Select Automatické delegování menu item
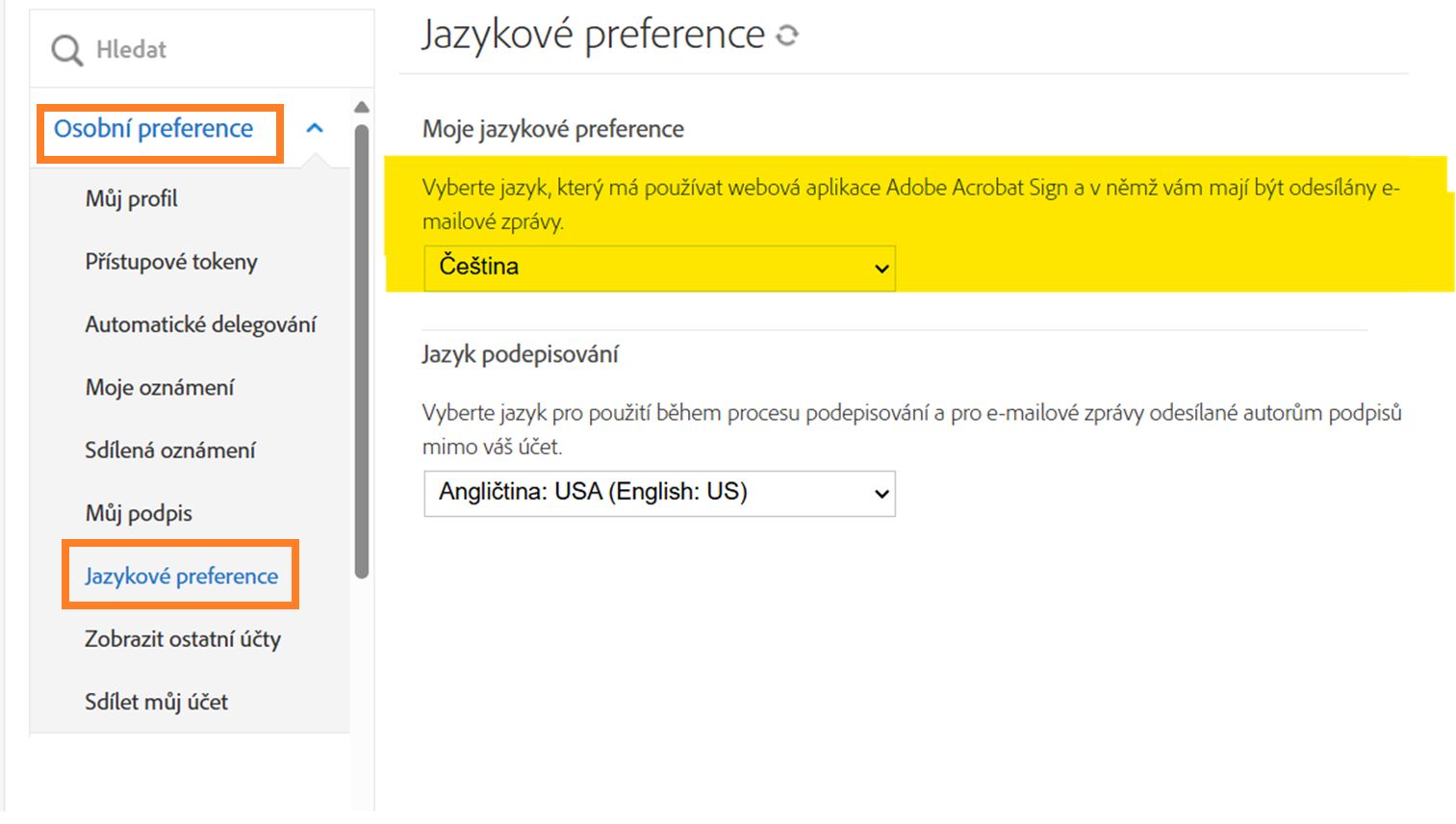 click(200, 324)
